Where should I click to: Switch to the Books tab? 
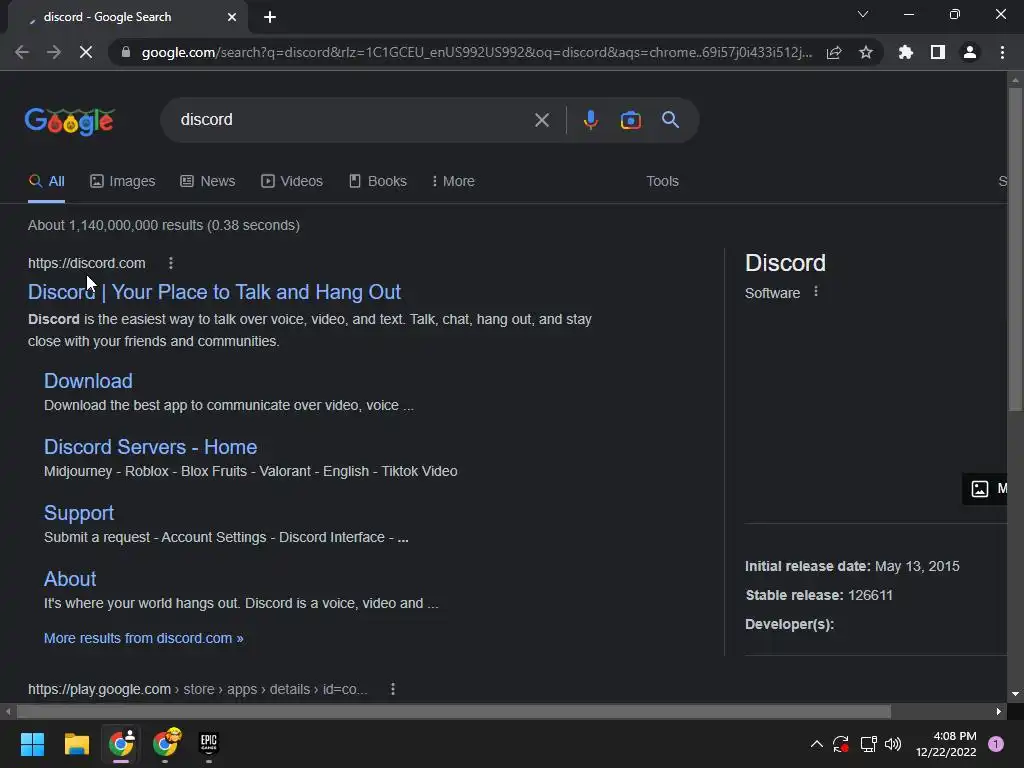tap(377, 182)
